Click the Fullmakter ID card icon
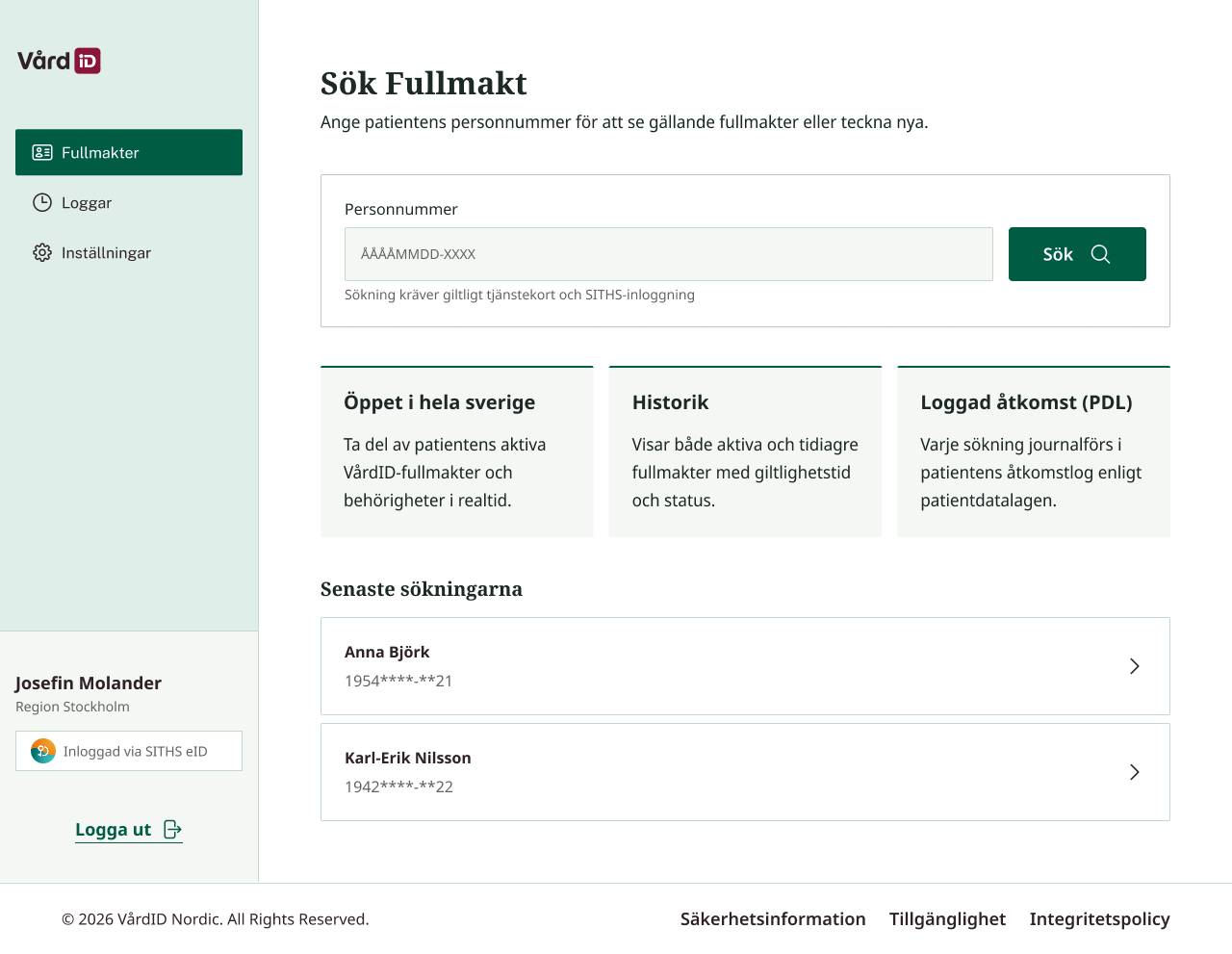Image resolution: width=1232 pixels, height=954 pixels. [42, 152]
